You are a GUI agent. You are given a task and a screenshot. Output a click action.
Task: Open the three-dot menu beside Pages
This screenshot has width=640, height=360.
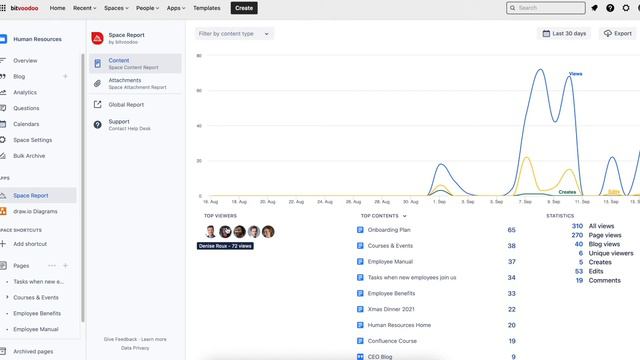[x=52, y=266]
